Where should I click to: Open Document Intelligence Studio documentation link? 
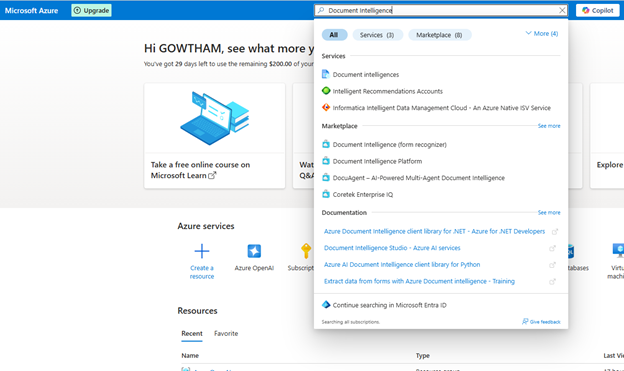tap(392, 248)
